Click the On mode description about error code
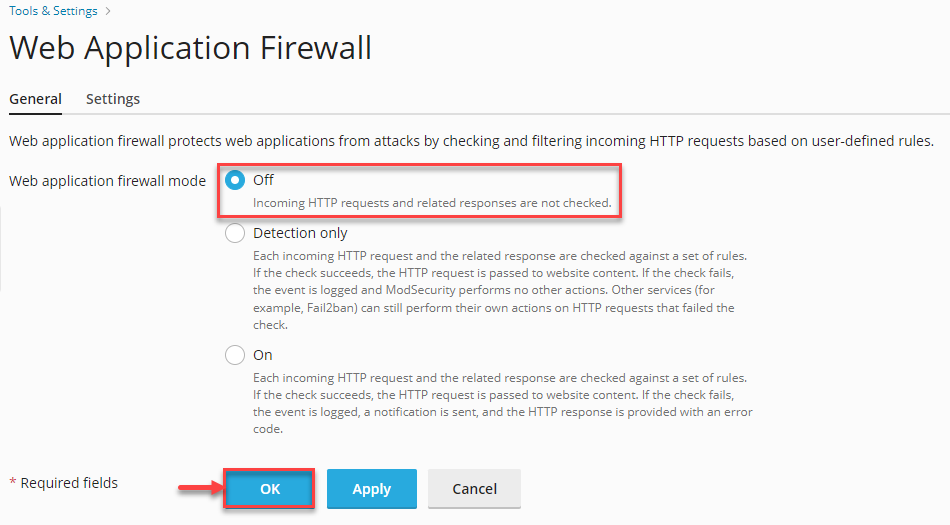950x525 pixels. [x=502, y=403]
